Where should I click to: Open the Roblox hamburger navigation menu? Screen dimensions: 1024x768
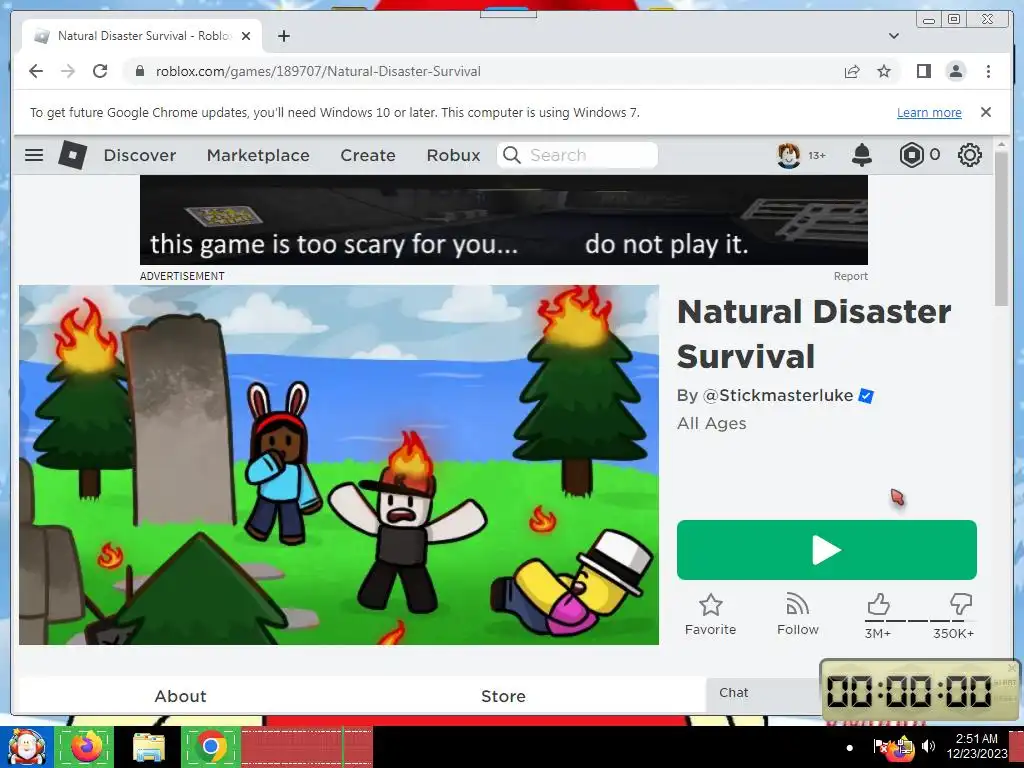(x=34, y=155)
